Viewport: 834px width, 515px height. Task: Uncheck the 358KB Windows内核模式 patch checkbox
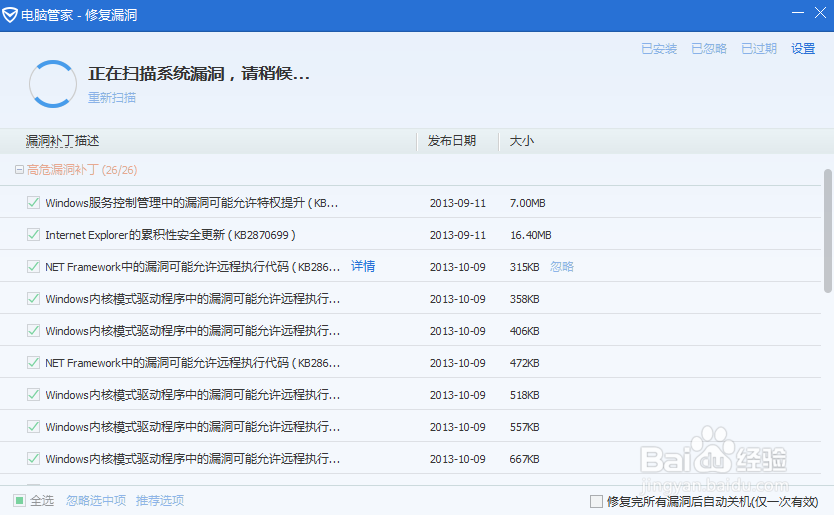pos(34,298)
